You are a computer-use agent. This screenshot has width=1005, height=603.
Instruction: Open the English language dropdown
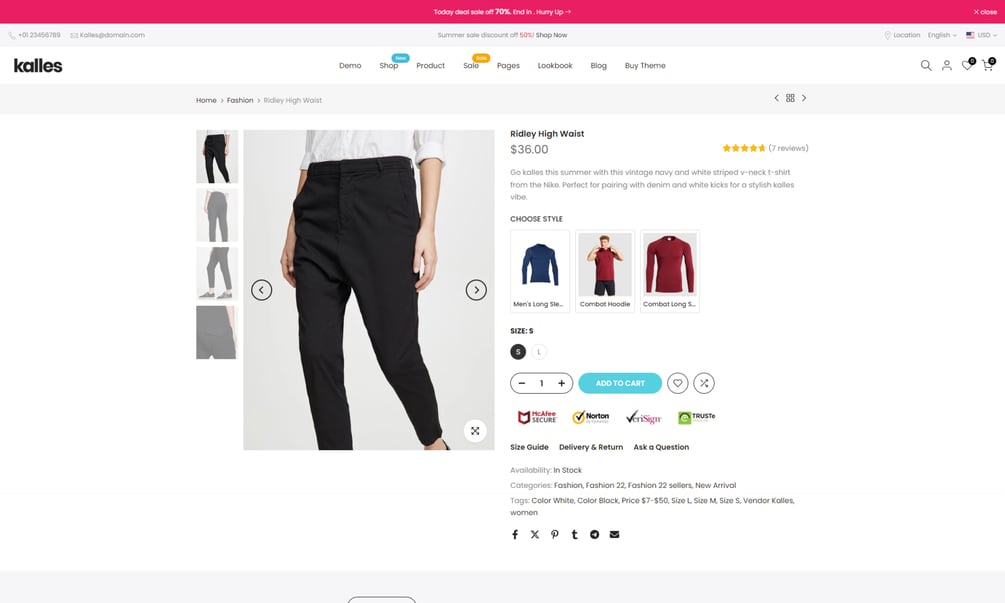tap(942, 35)
